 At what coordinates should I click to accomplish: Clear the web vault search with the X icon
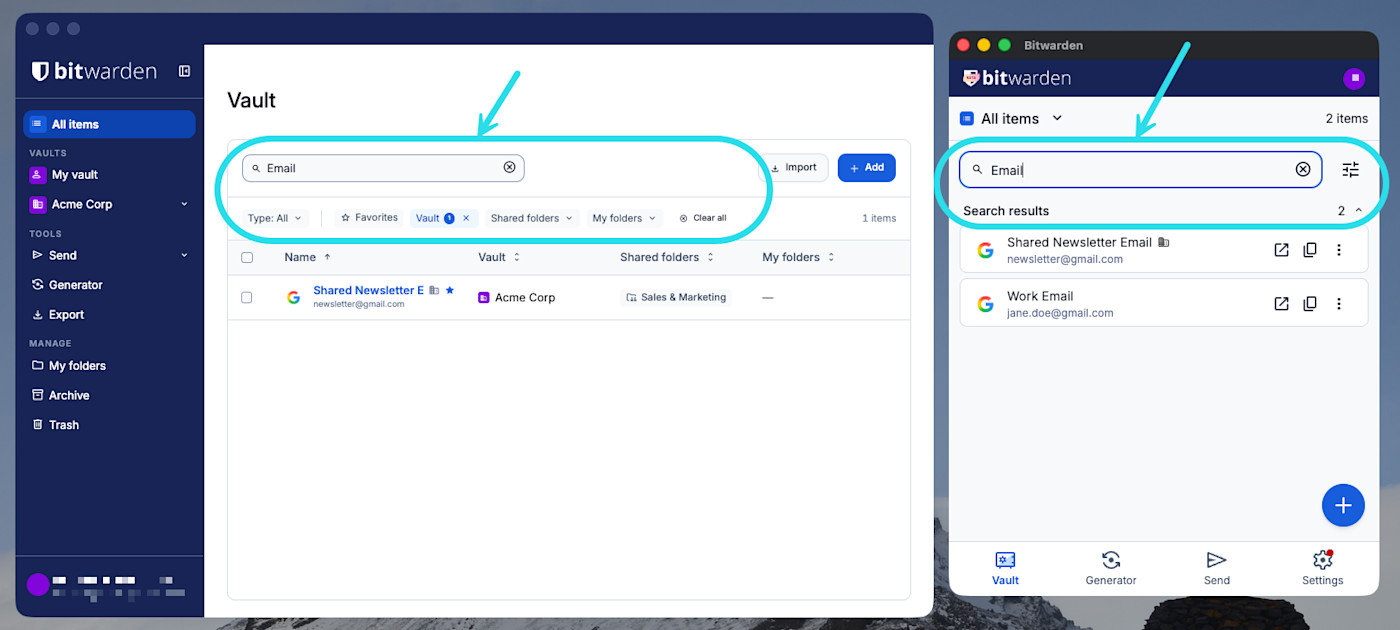(x=509, y=167)
